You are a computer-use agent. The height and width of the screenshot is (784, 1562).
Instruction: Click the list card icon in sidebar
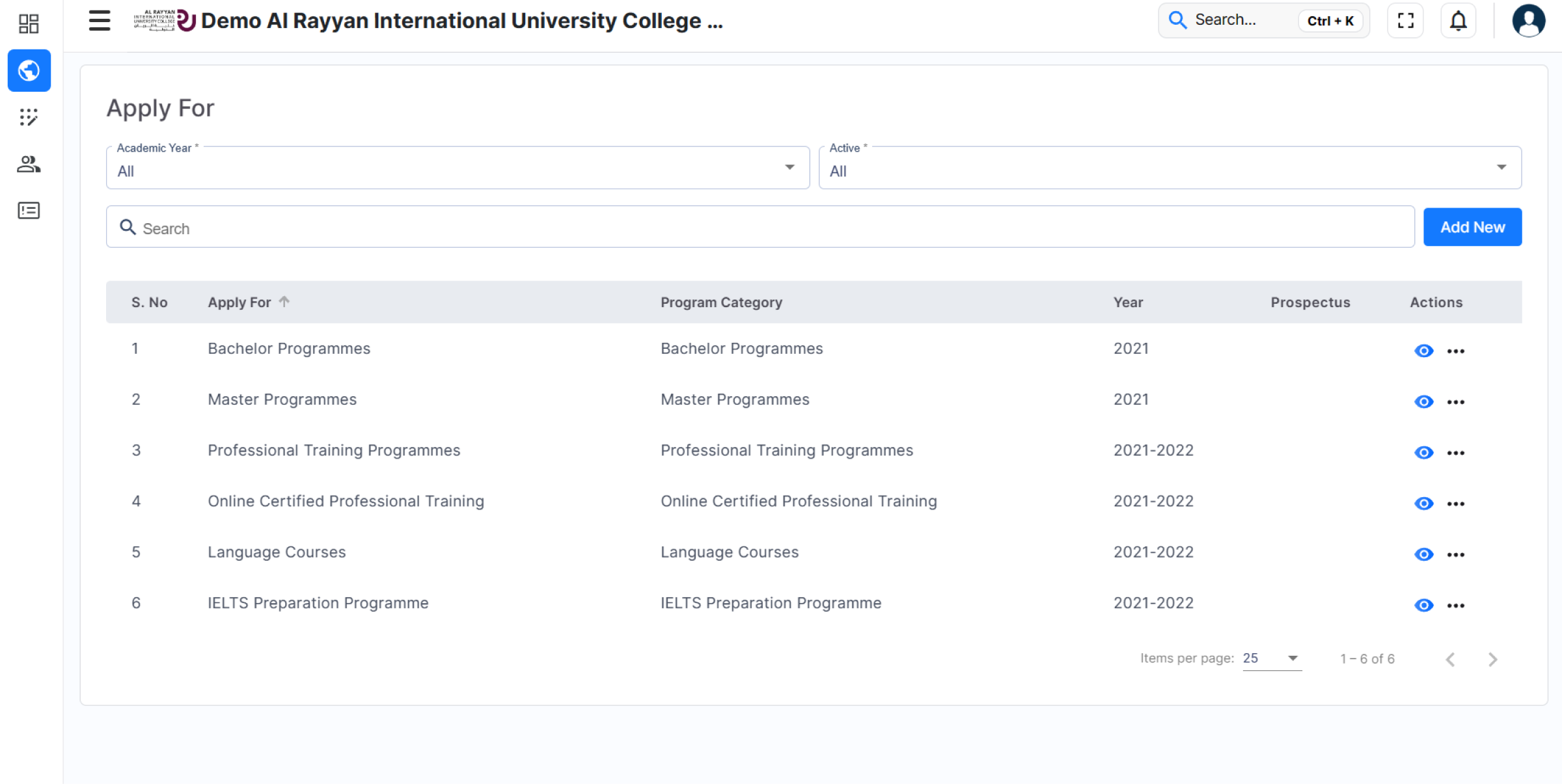29,211
